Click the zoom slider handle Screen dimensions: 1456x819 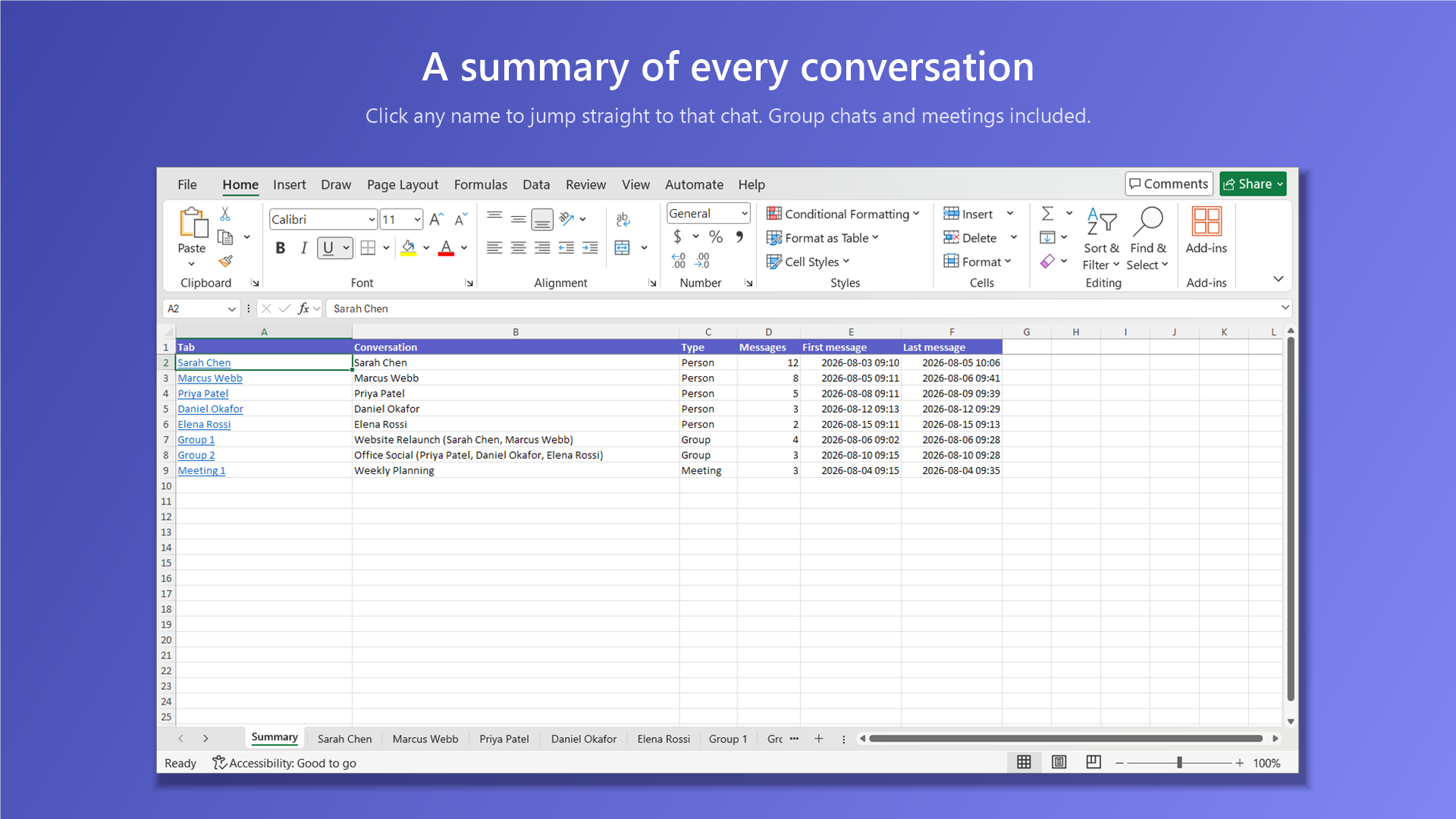click(1179, 762)
